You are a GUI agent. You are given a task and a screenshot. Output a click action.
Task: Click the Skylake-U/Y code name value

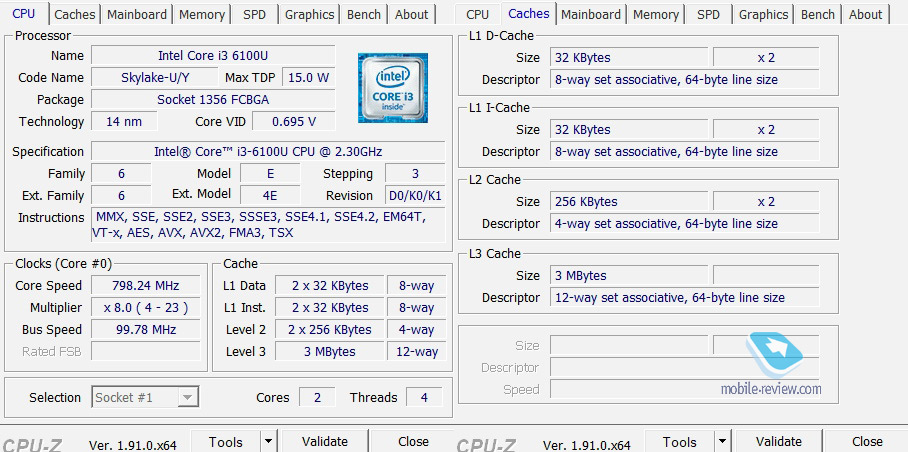(155, 78)
